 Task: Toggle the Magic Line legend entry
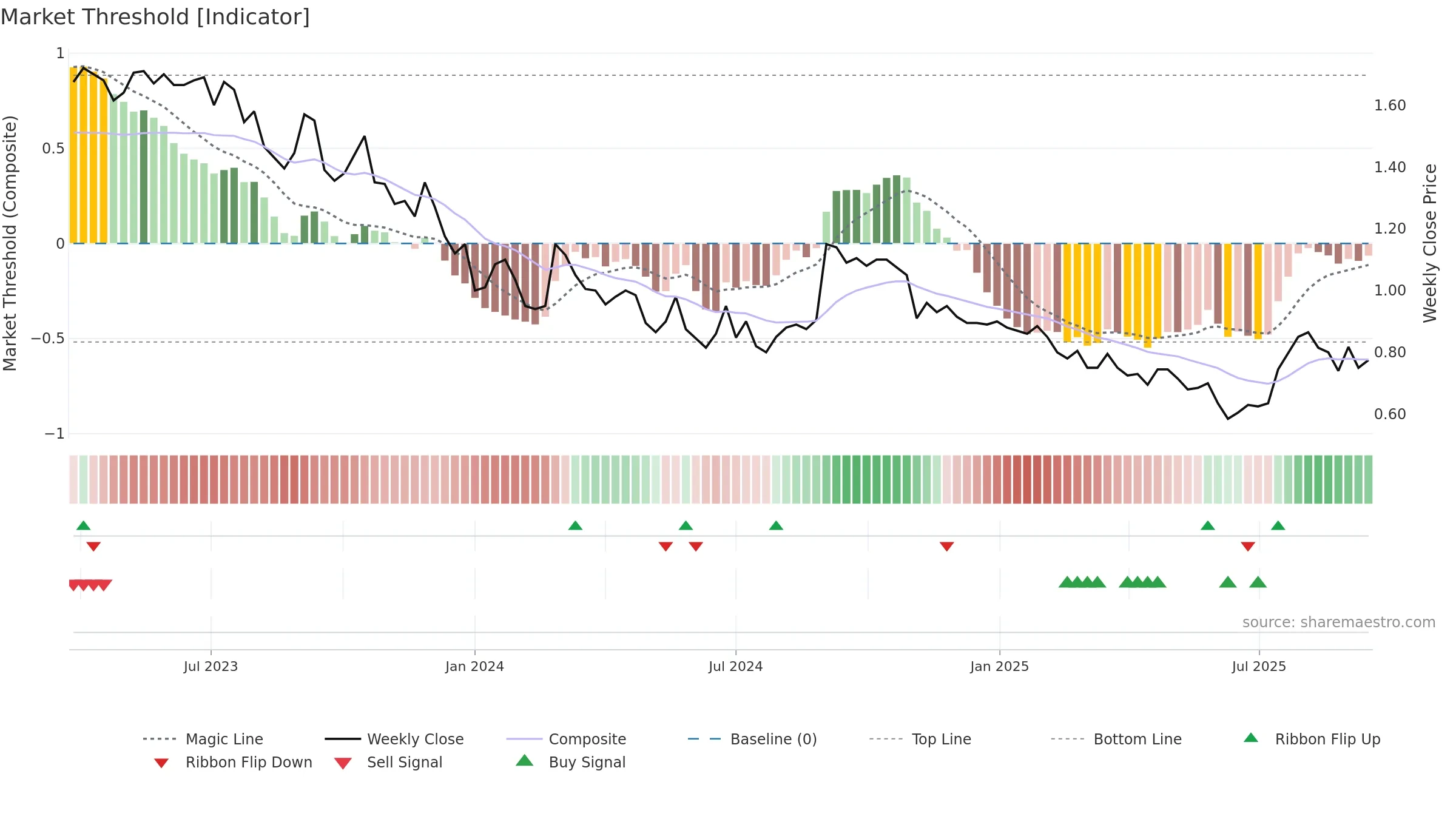(x=203, y=739)
